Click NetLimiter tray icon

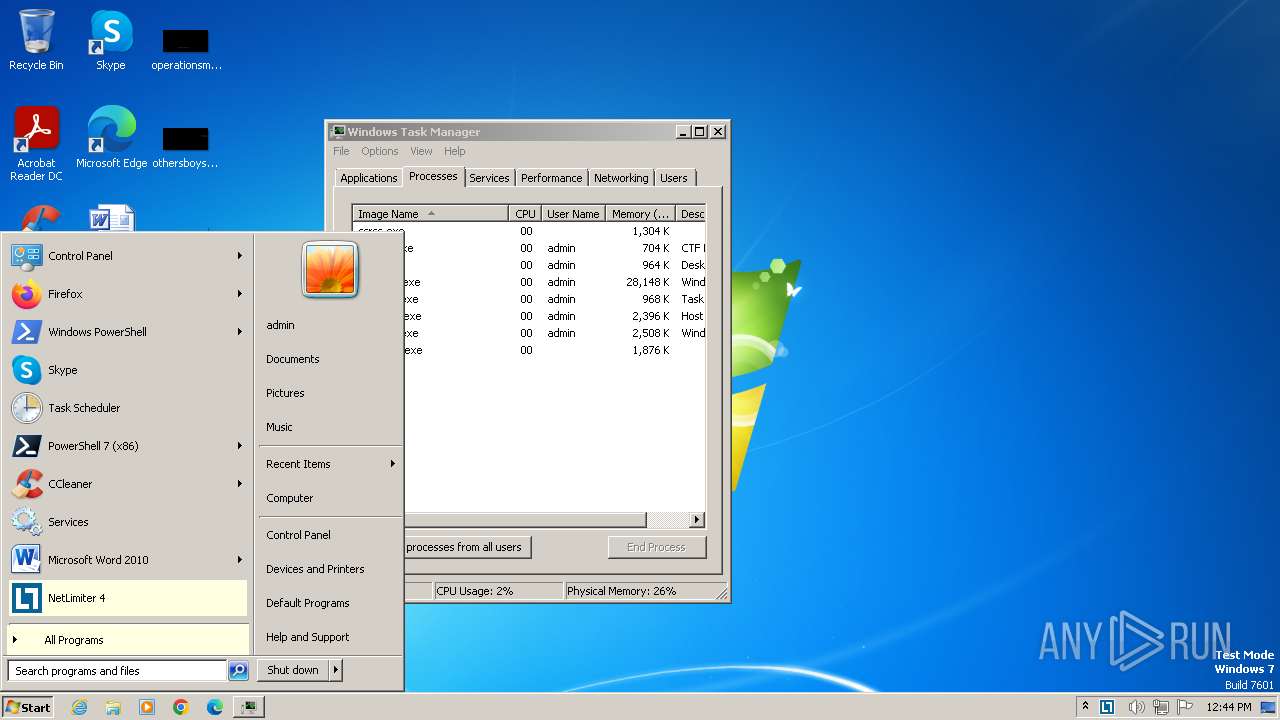(1107, 707)
